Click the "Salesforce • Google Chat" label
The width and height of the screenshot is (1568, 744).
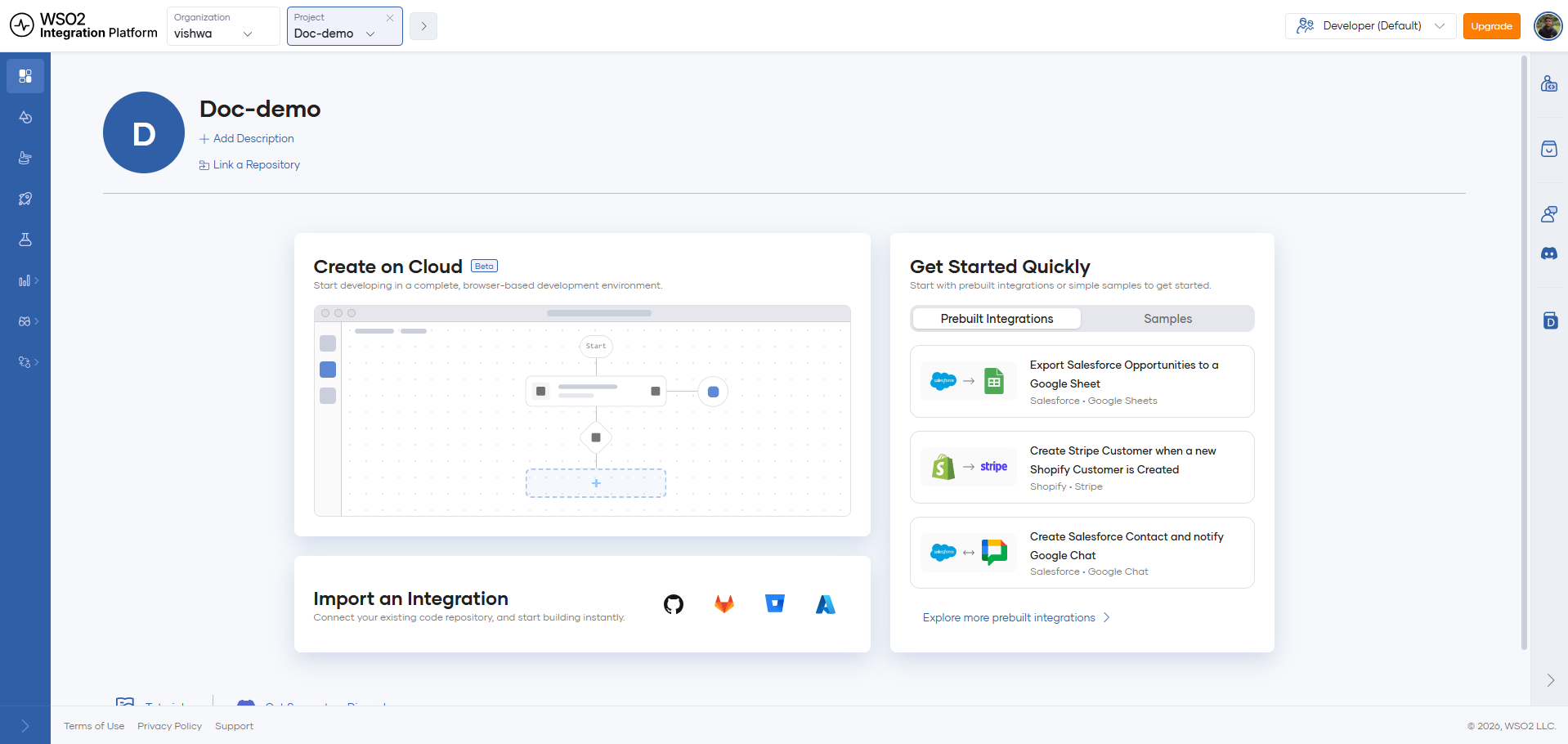pos(1089,572)
